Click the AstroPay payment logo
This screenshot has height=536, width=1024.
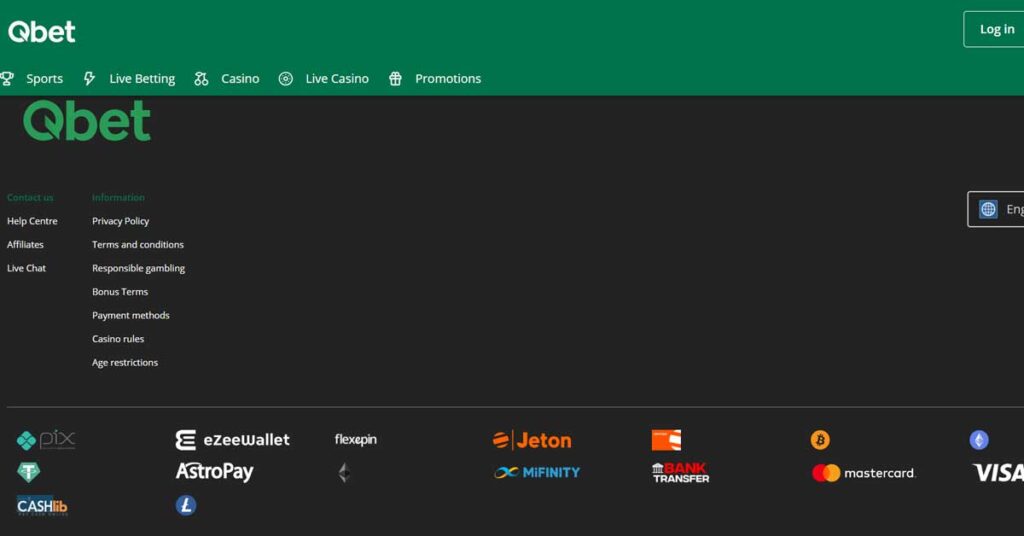[x=214, y=472]
